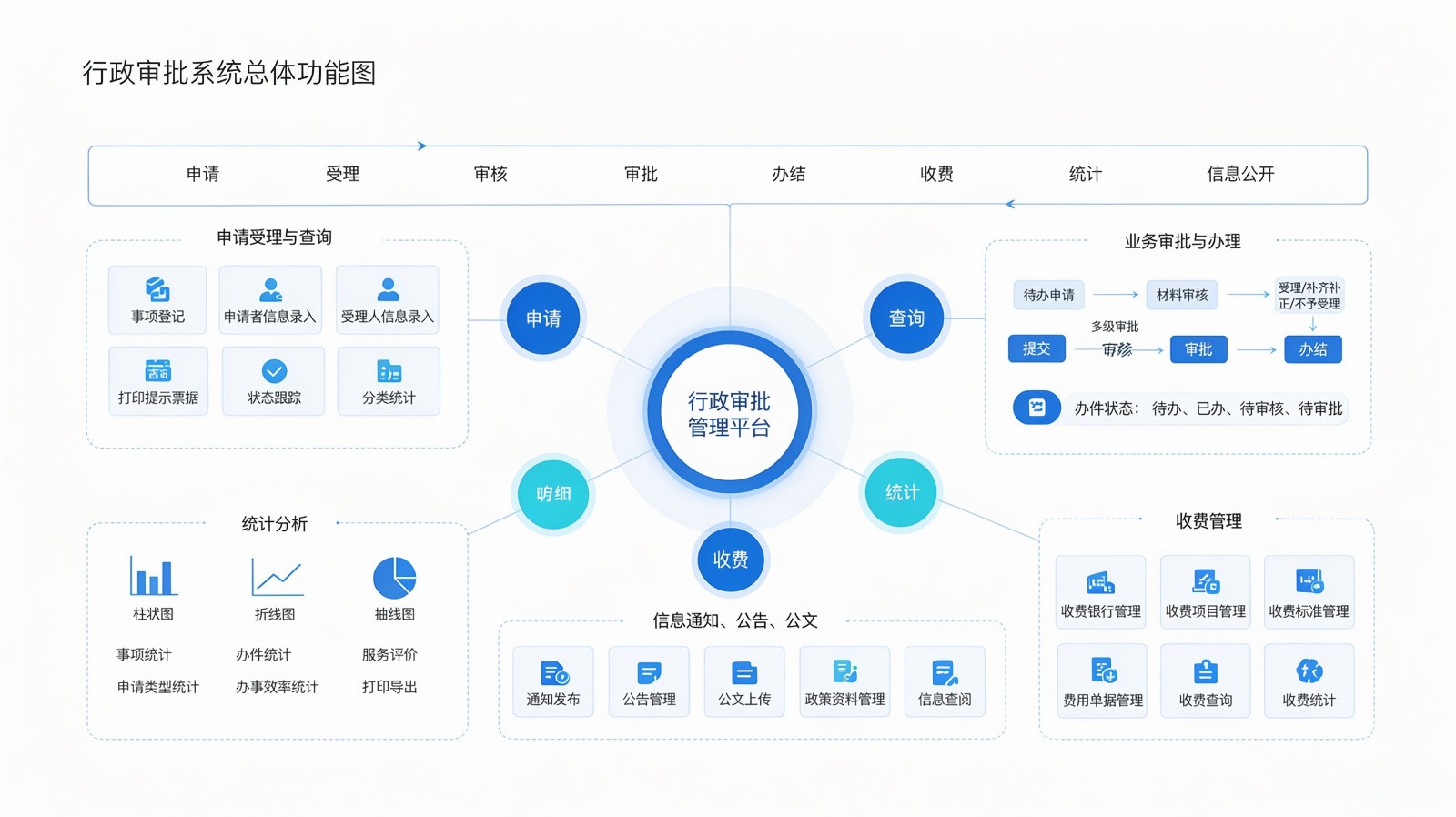Select the blue 查询 circle node
1456x817 pixels.
906,318
